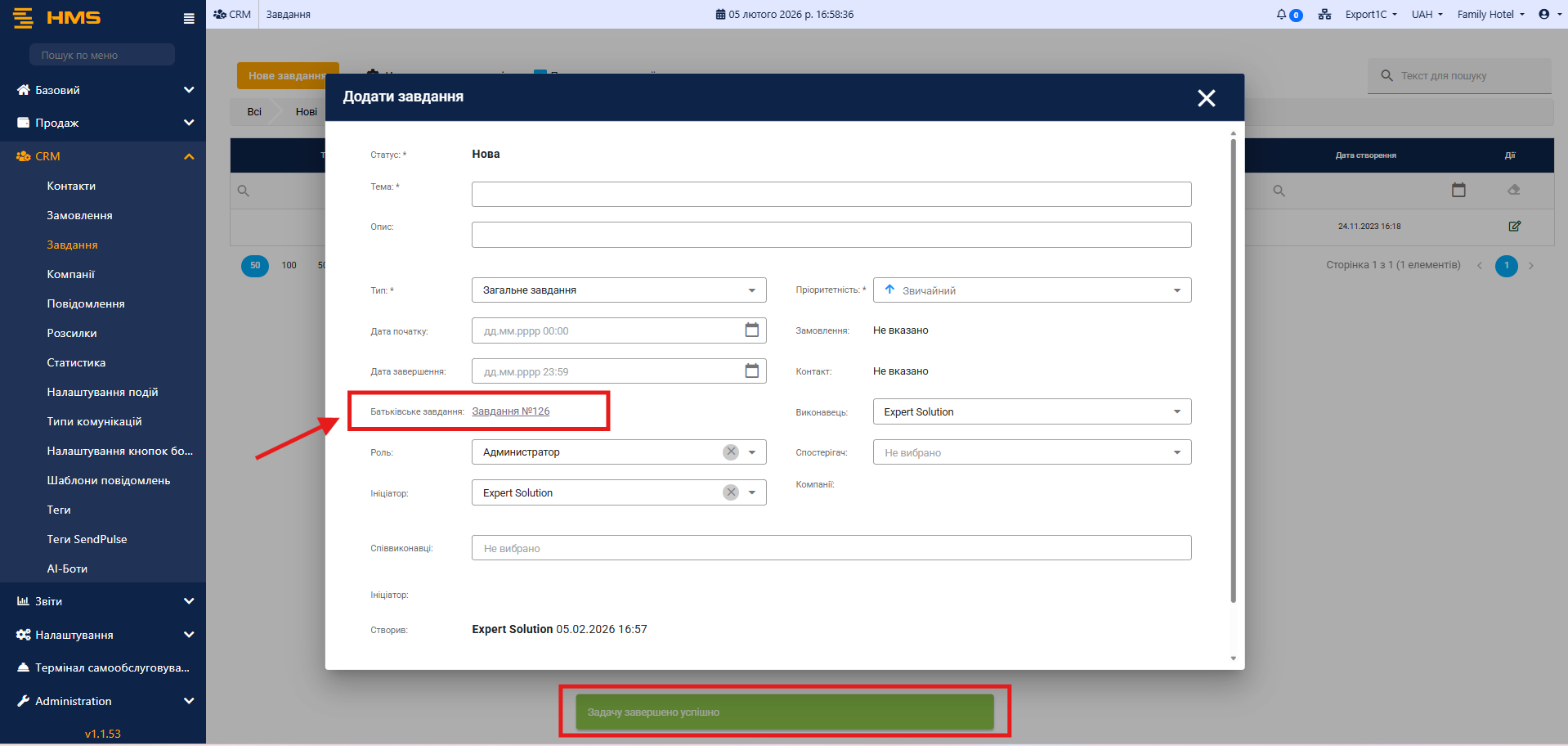The width and height of the screenshot is (1568, 746).
Task: Expand the Тип dropdown
Action: point(751,290)
